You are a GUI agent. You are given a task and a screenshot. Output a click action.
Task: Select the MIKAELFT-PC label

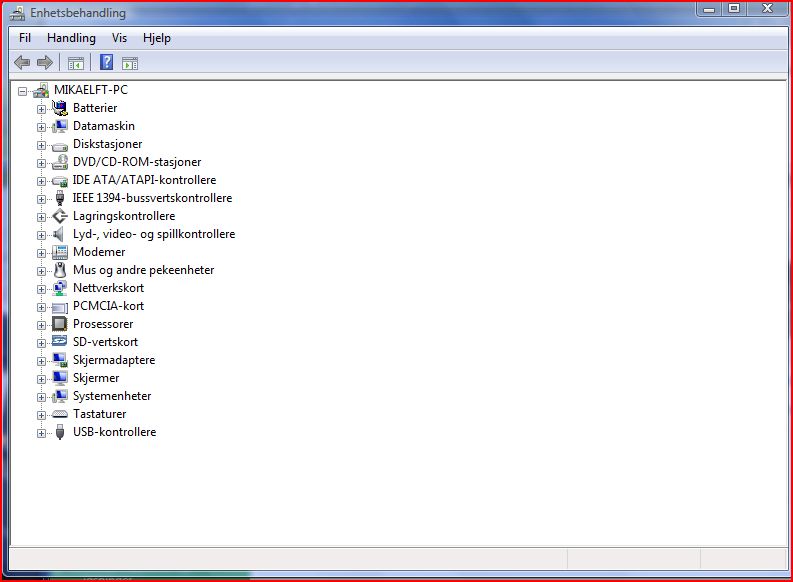(91, 90)
